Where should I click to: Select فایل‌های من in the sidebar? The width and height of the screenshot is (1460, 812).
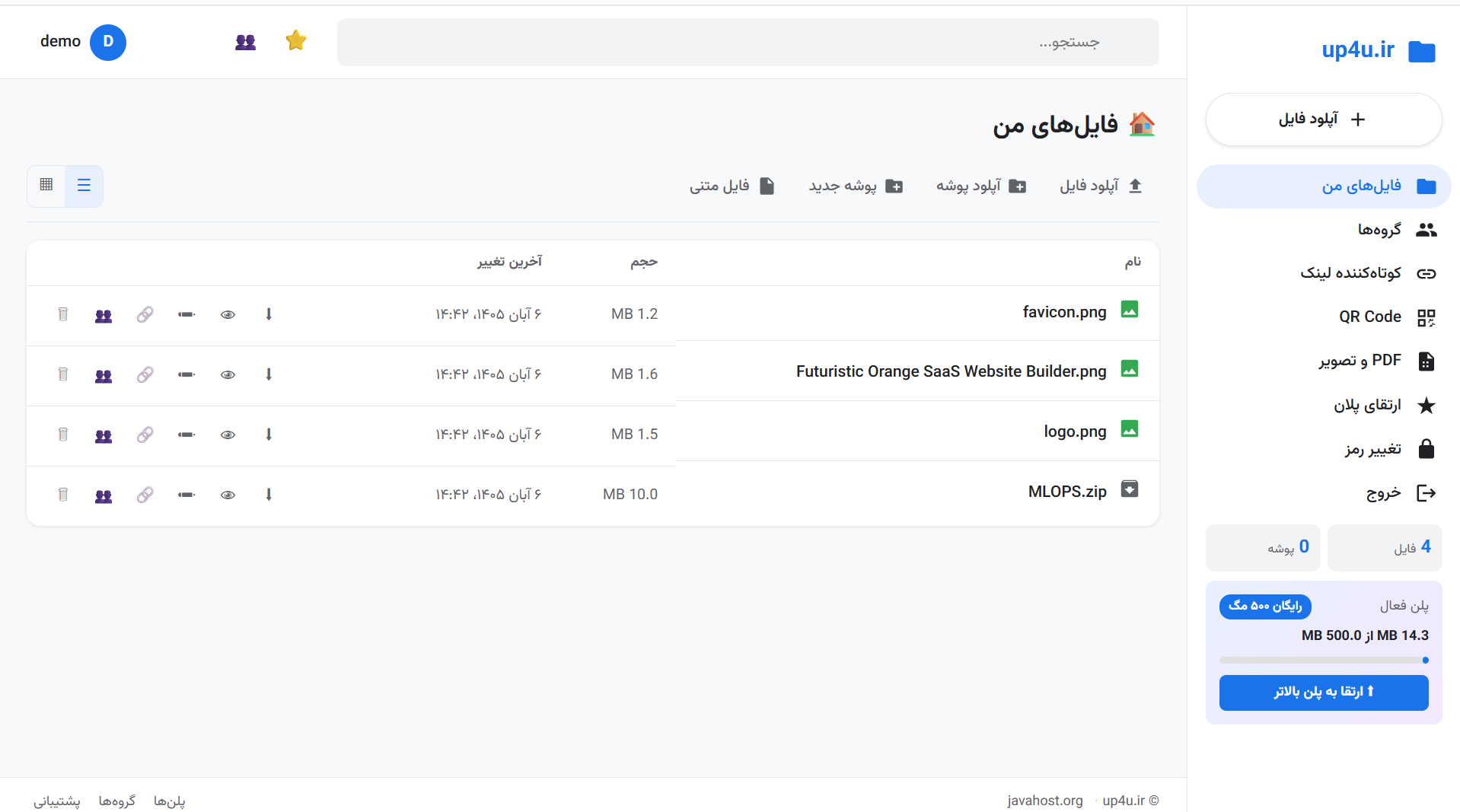point(1324,186)
